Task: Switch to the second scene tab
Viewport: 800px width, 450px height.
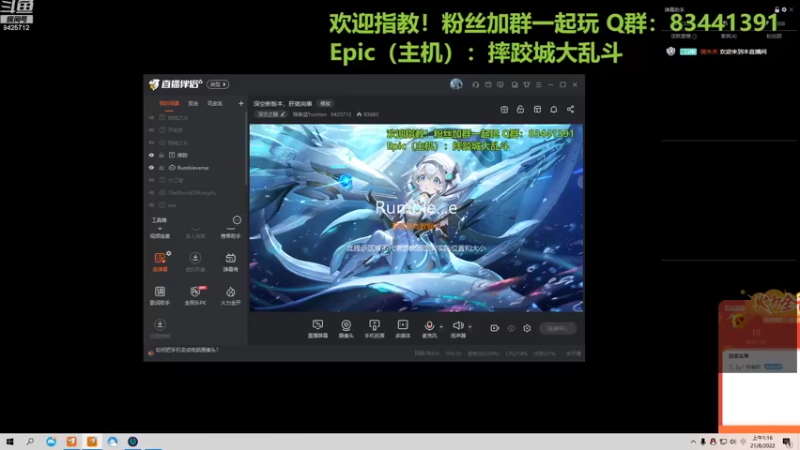Action: (x=193, y=104)
